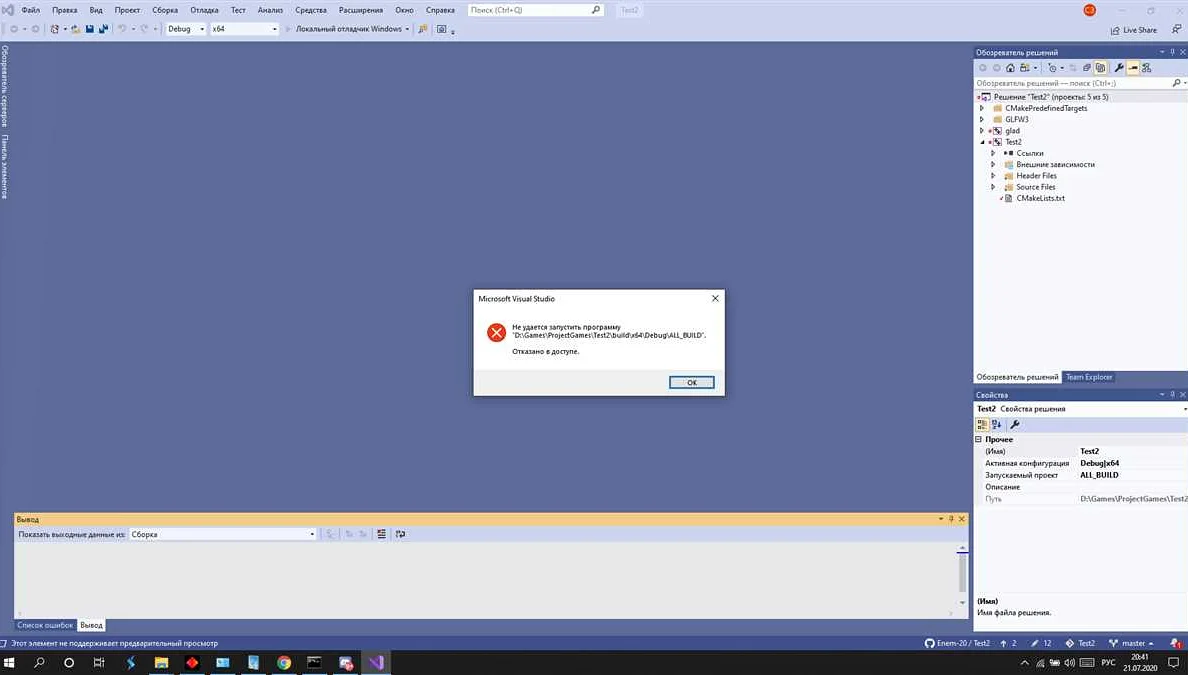Click the Output panel vertical scrollbar
This screenshot has width=1188, height=675.
point(963,575)
